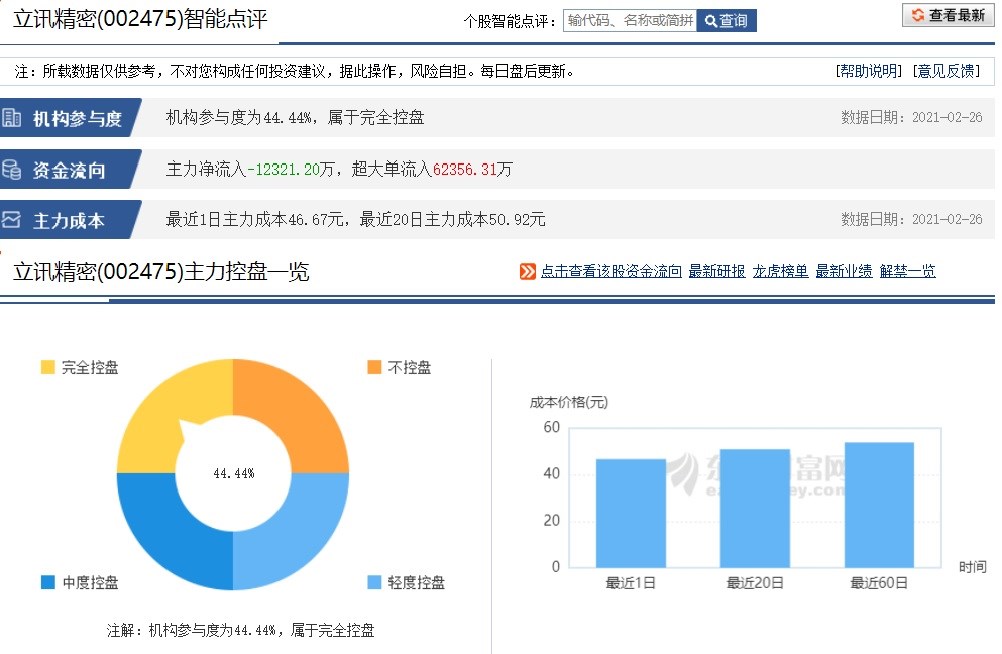
Task: Click the light blue 轻度控盘 legend swatch
Action: pyautogui.click(x=374, y=582)
